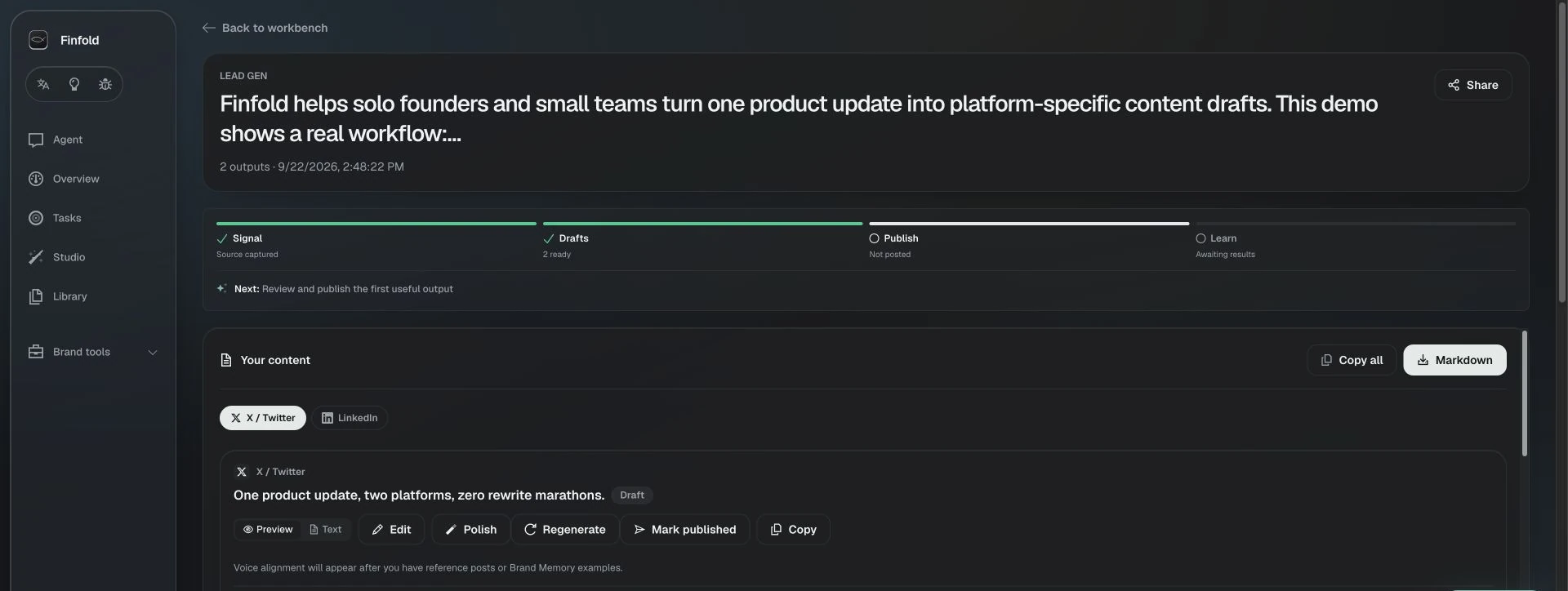This screenshot has width=1568, height=591.
Task: Select the Publish workflow step
Action: 1029,241
